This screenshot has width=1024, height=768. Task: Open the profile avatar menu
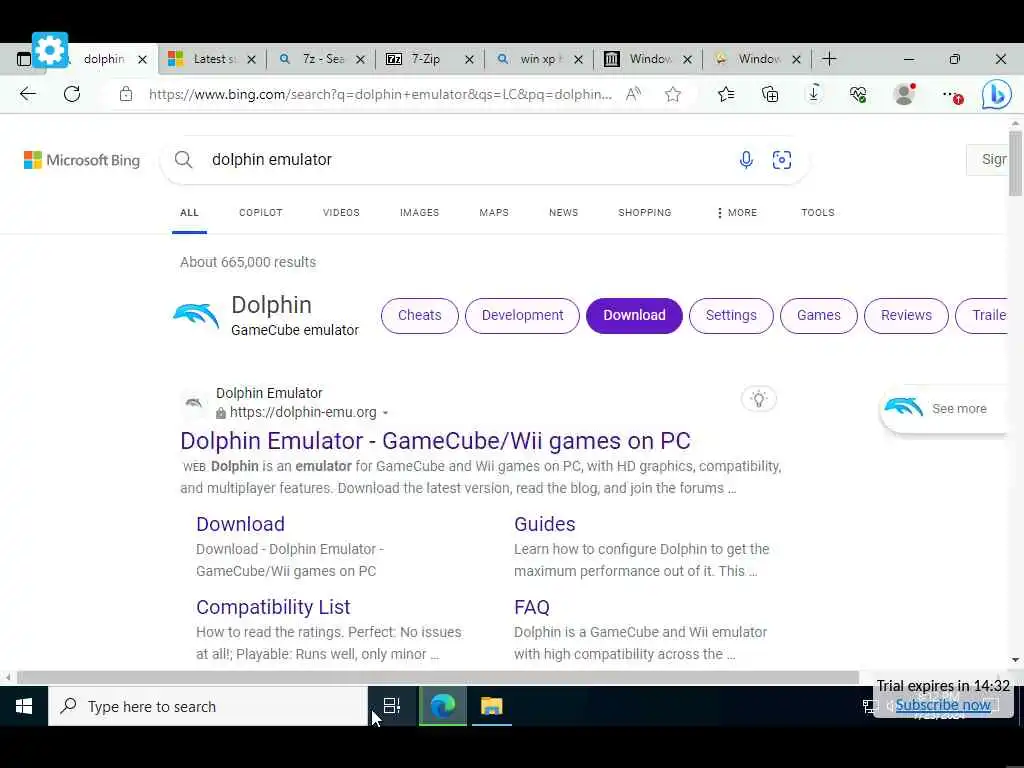coord(904,94)
